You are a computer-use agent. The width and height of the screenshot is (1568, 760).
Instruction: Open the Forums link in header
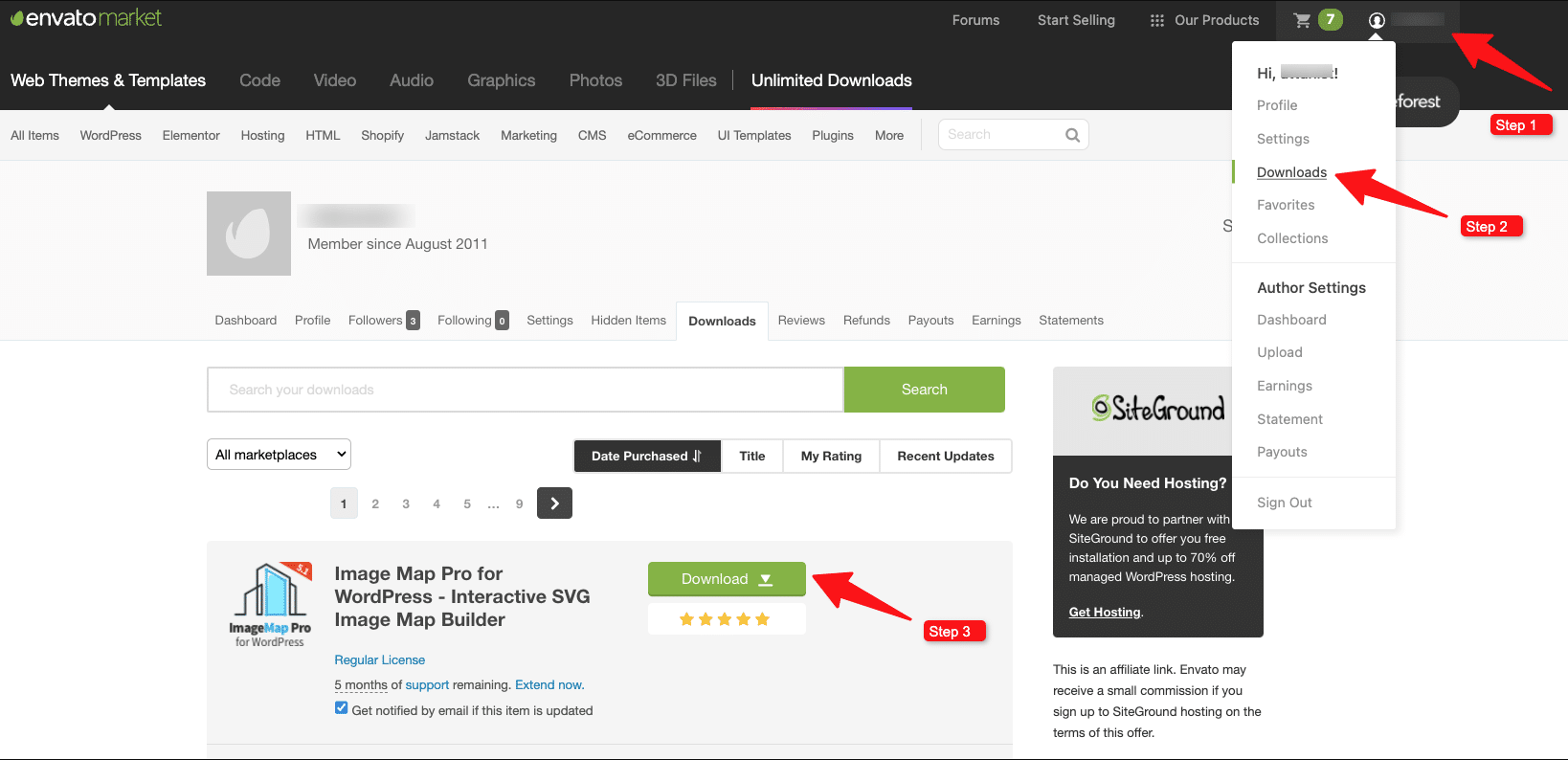click(x=975, y=20)
